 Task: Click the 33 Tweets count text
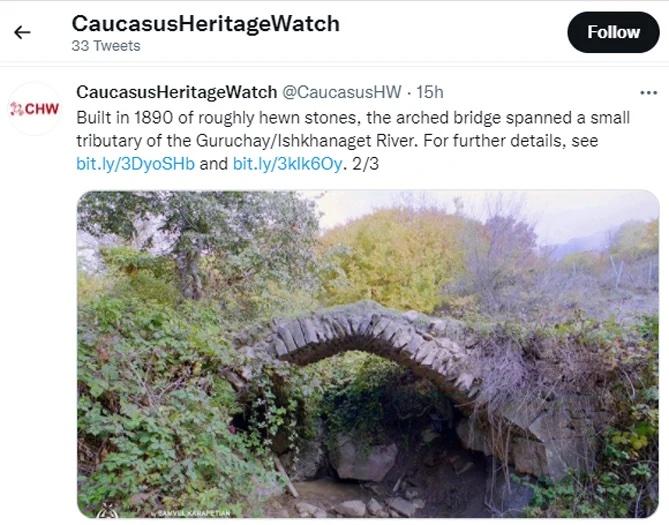click(x=106, y=46)
